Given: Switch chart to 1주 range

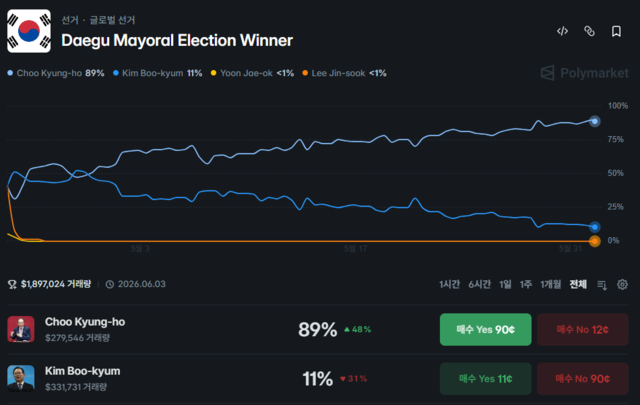Looking at the screenshot, I should pyautogui.click(x=526, y=284).
